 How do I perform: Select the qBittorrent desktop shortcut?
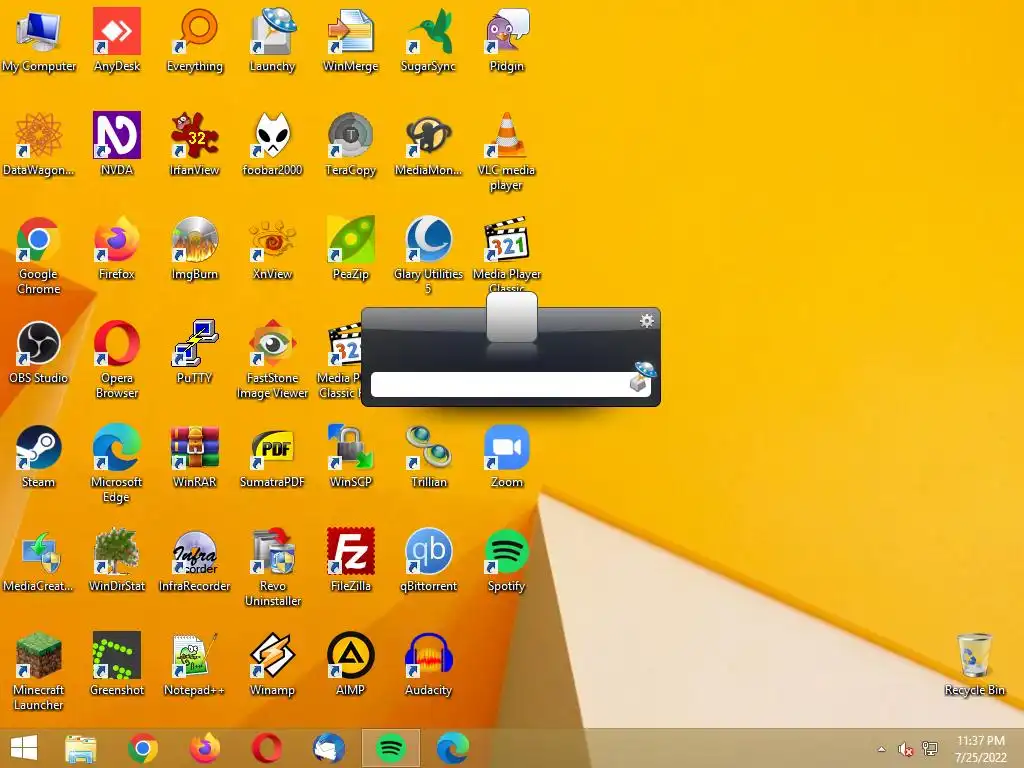click(x=428, y=560)
